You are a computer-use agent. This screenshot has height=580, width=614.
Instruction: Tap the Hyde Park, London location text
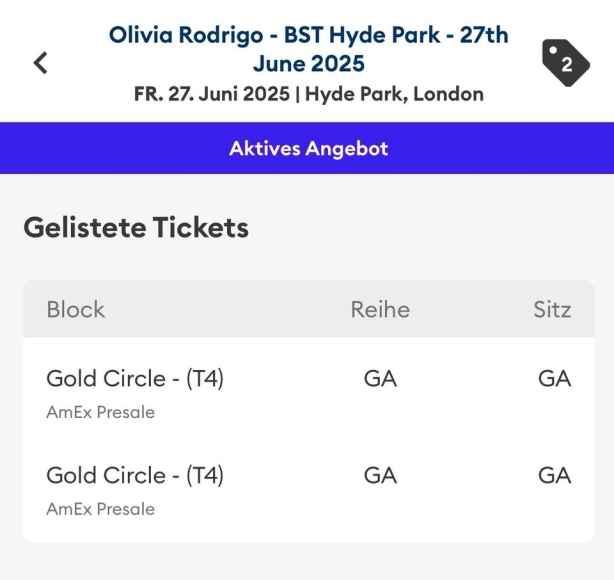pyautogui.click(x=395, y=95)
